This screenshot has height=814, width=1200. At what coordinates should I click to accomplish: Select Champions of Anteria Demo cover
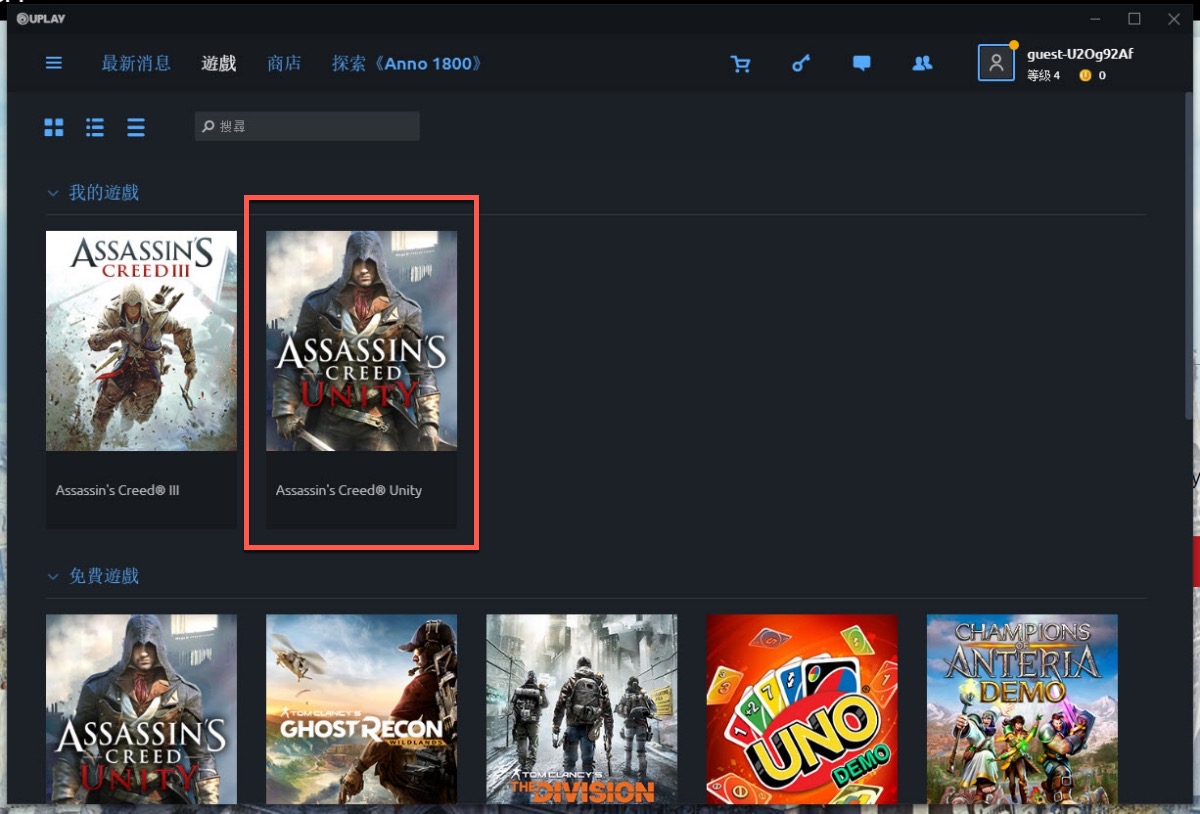tap(1022, 709)
